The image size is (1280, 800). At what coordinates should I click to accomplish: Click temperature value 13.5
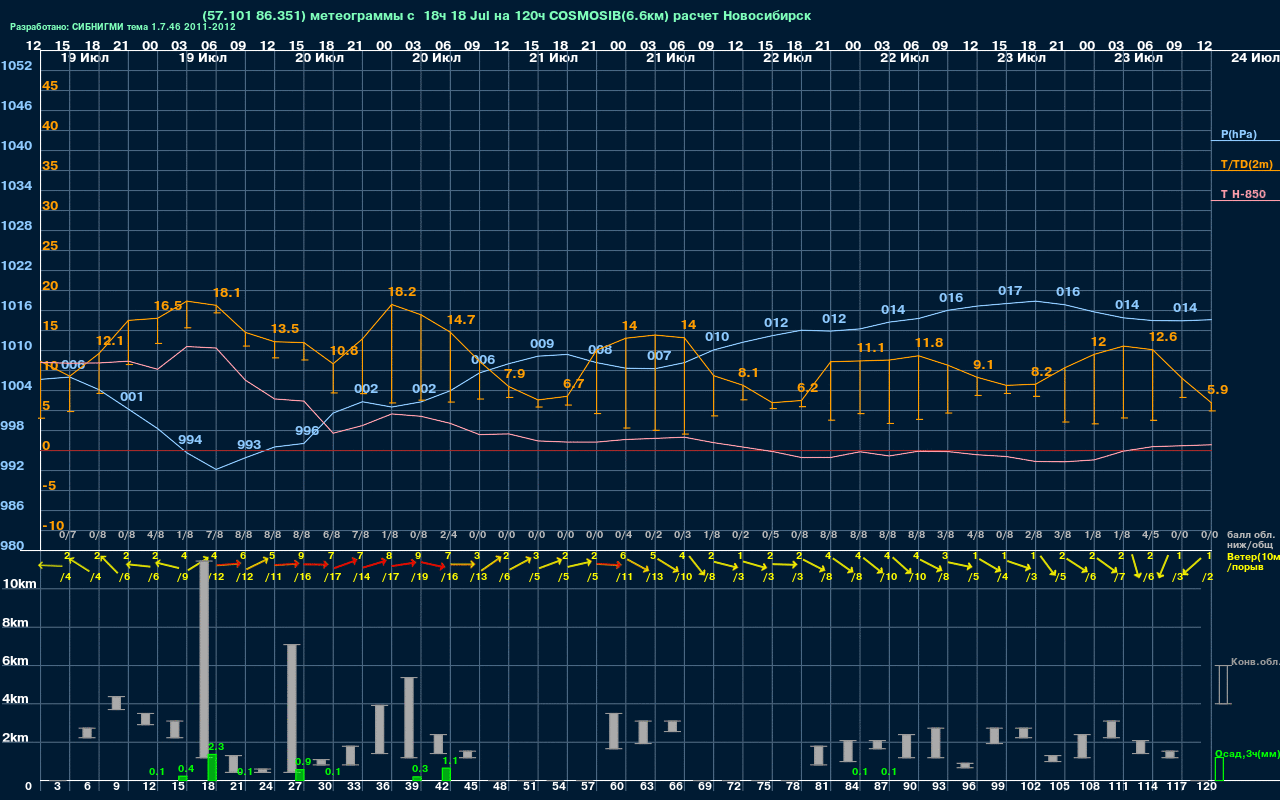click(x=285, y=328)
